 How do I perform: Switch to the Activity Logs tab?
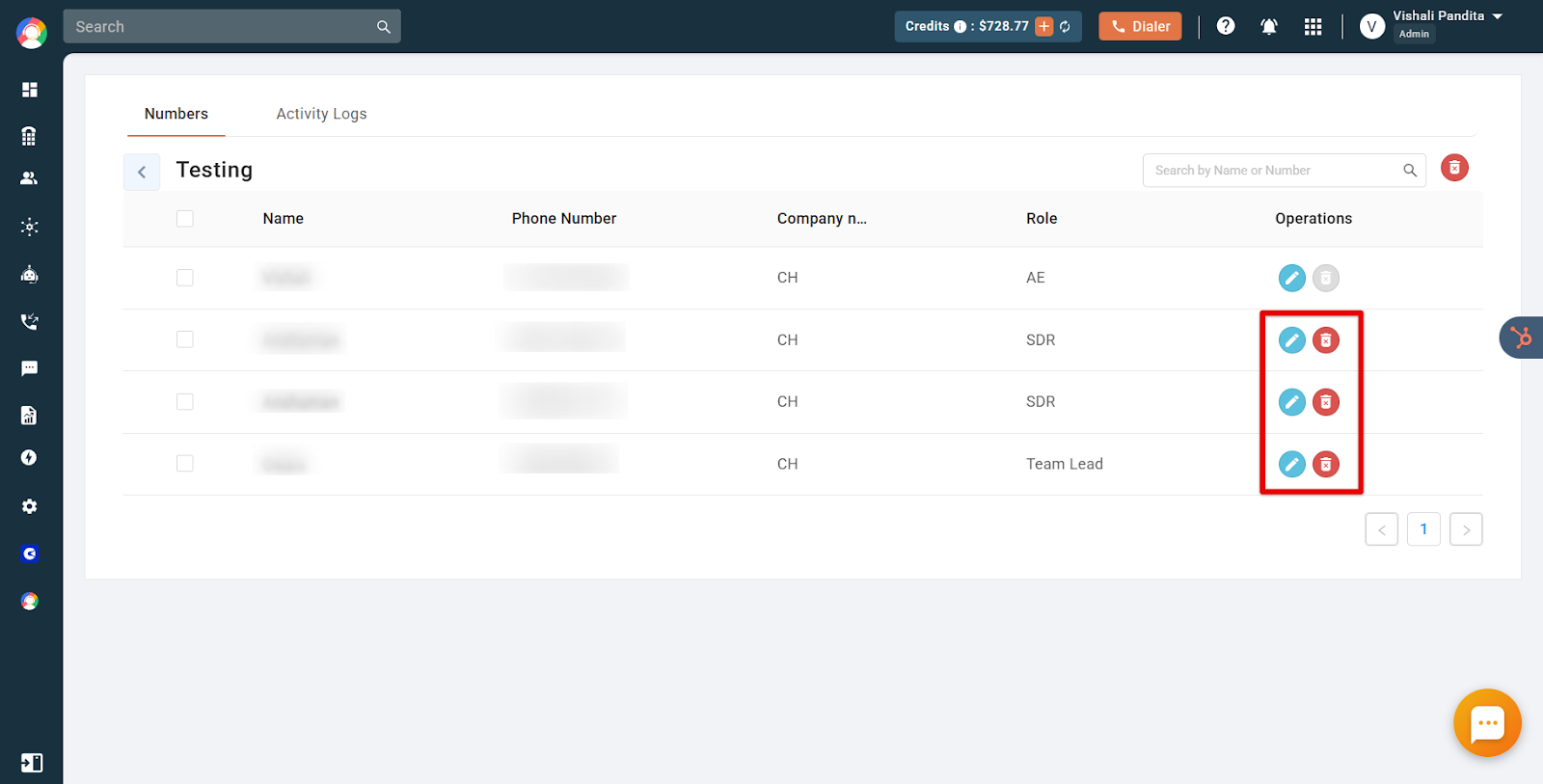tap(321, 114)
